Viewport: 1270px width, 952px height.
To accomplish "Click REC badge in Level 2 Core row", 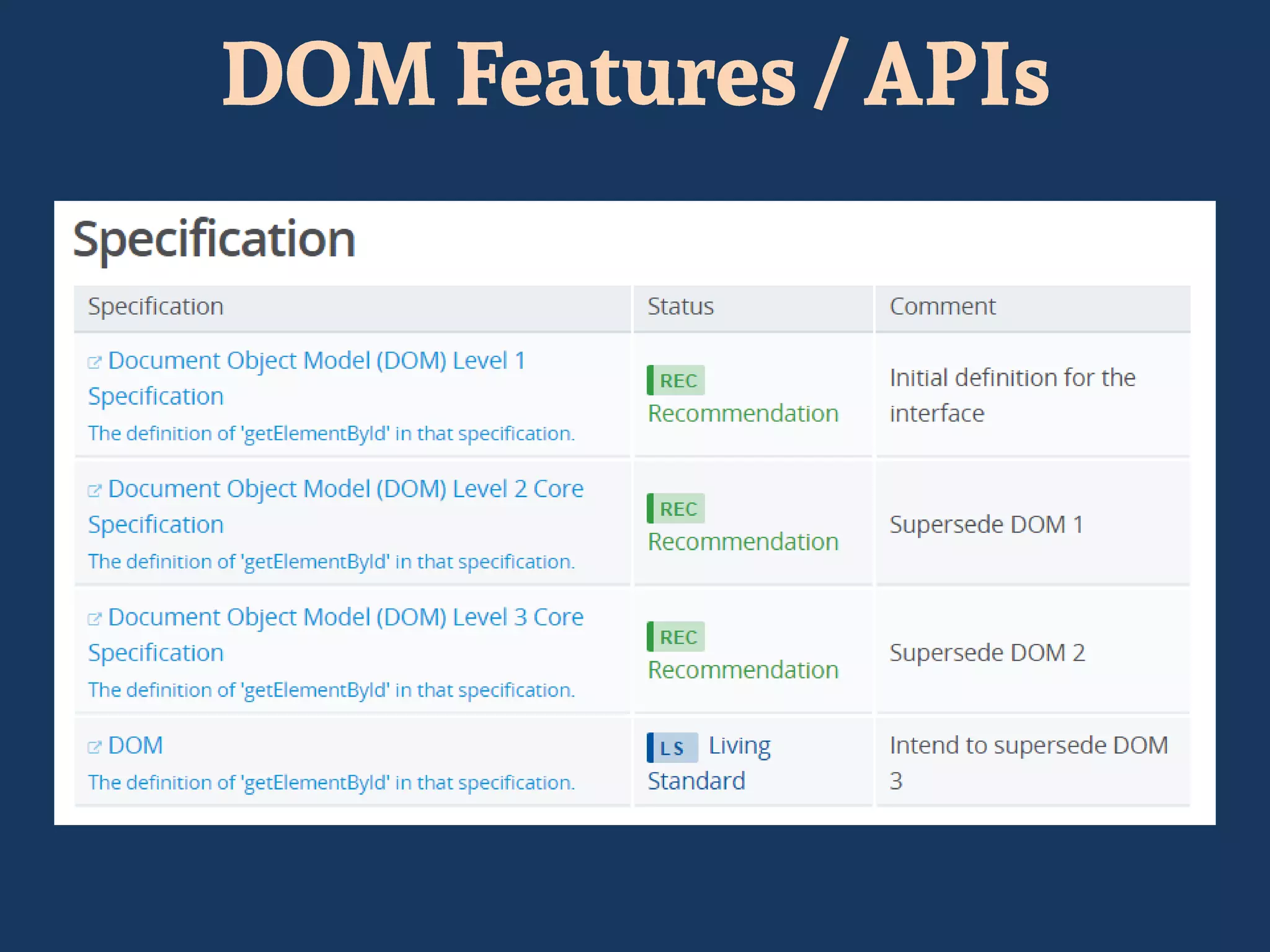I will pos(676,509).
